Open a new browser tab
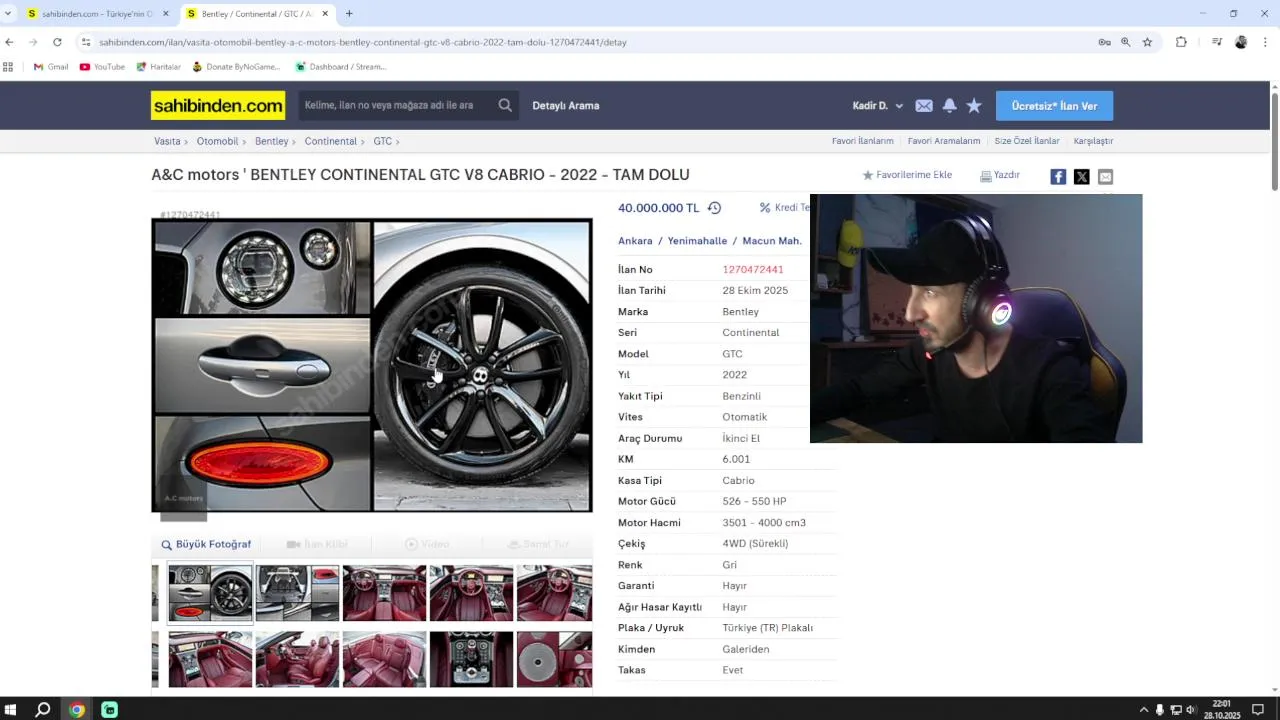 point(349,14)
